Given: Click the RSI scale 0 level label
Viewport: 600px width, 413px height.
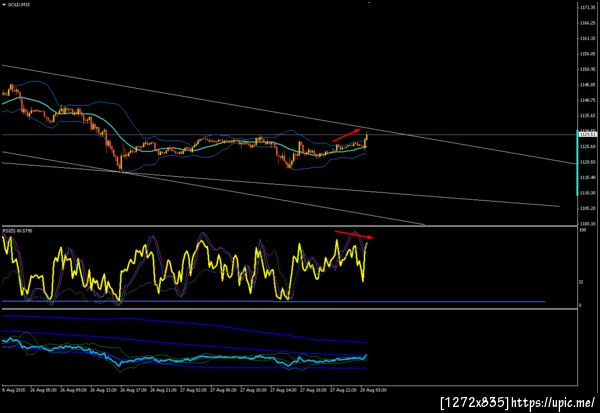Looking at the screenshot, I should pyautogui.click(x=580, y=305).
